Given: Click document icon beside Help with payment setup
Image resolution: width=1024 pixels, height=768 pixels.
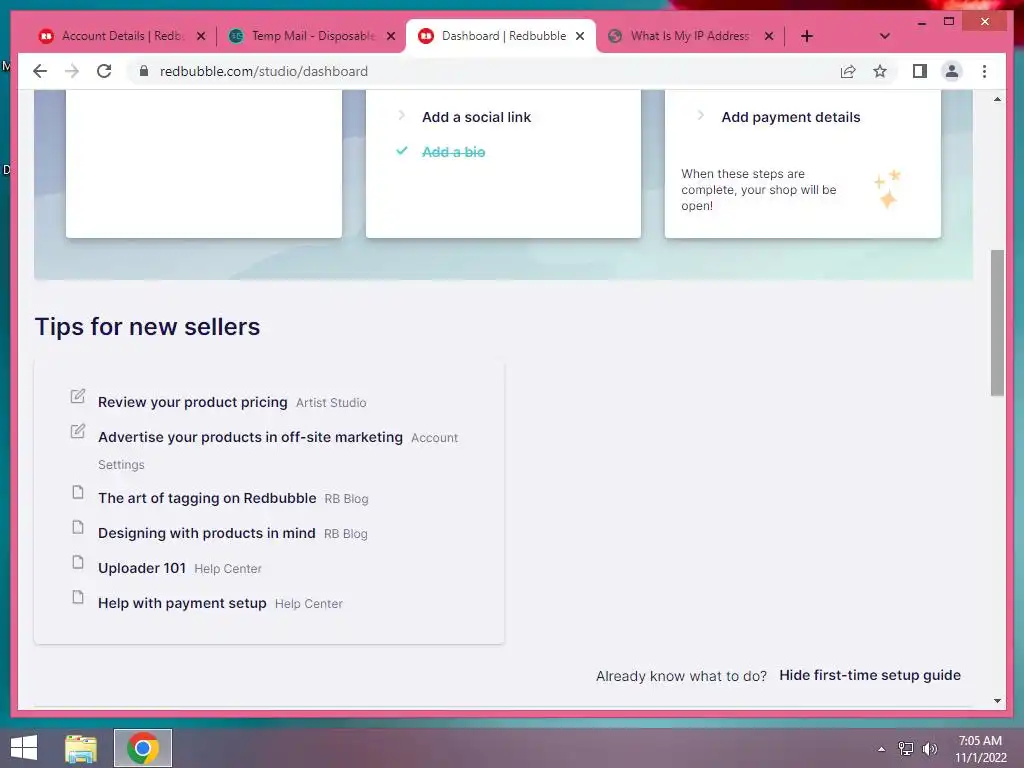Looking at the screenshot, I should [78, 597].
